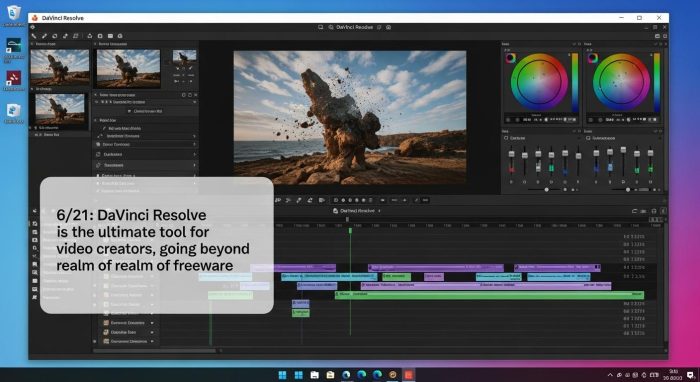Image resolution: width=700 pixels, height=382 pixels.
Task: Click the flag marker icon in the timeline toolbar
Action: (x=321, y=200)
